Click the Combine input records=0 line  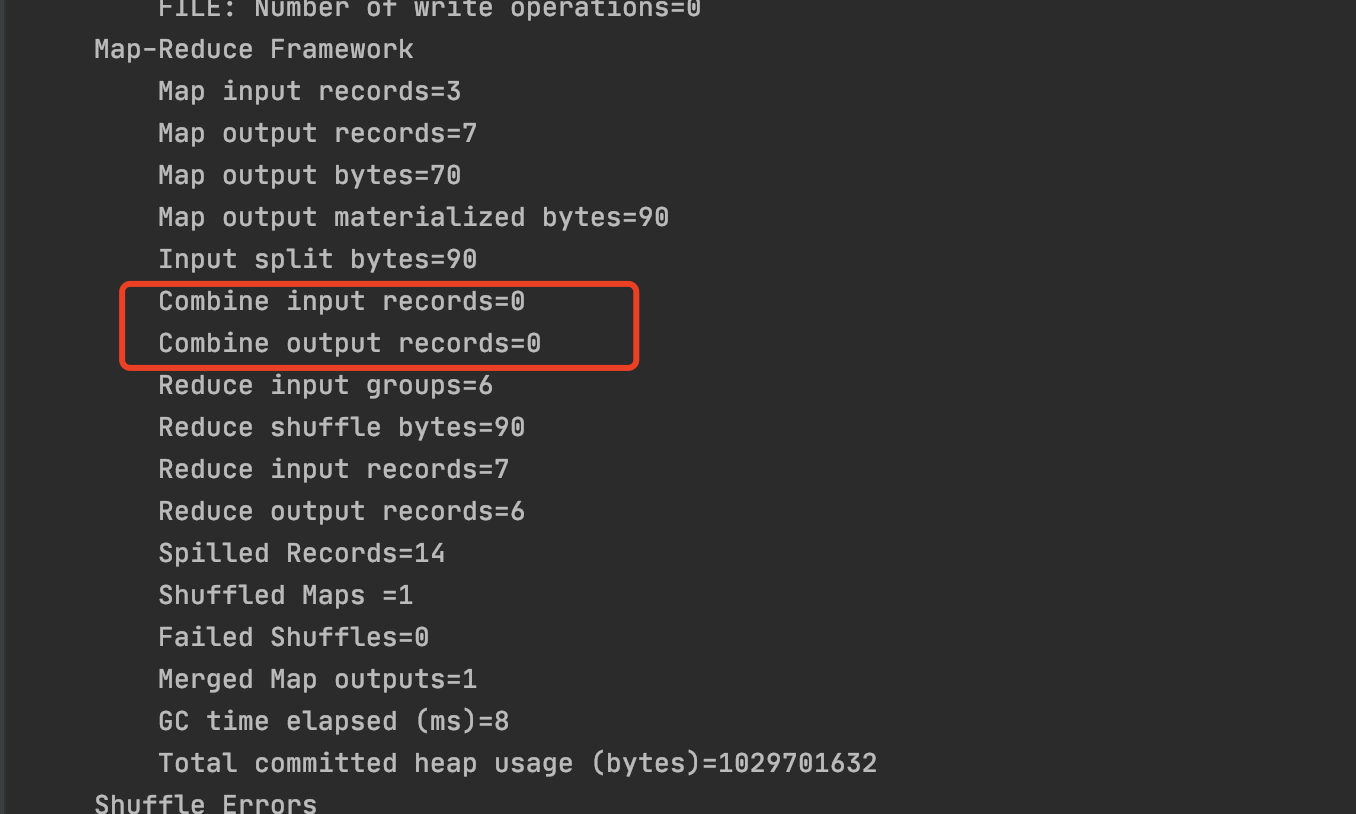pos(342,301)
